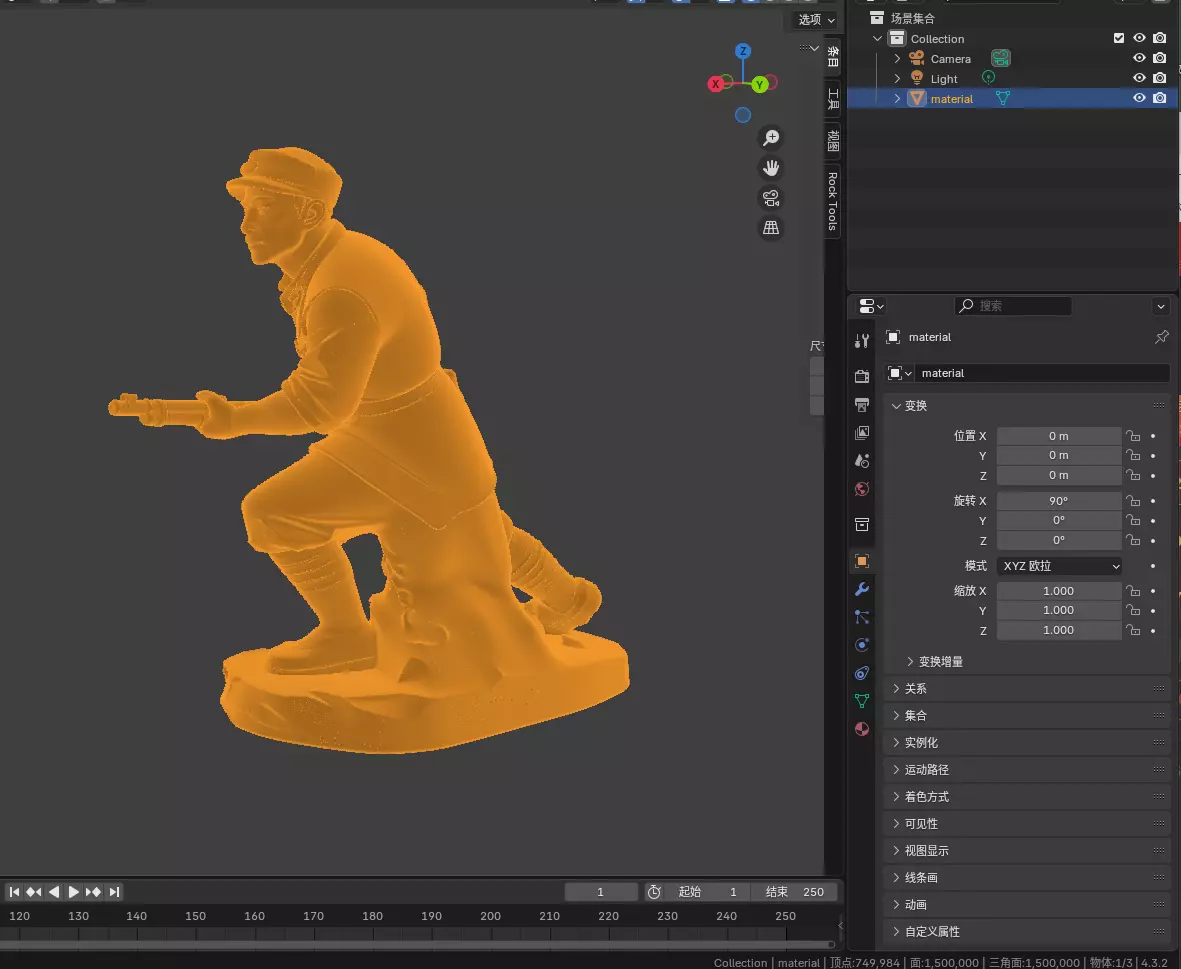The width and height of the screenshot is (1181, 969).
Task: Click the material mesh data icon in outliner
Action: (x=1002, y=98)
